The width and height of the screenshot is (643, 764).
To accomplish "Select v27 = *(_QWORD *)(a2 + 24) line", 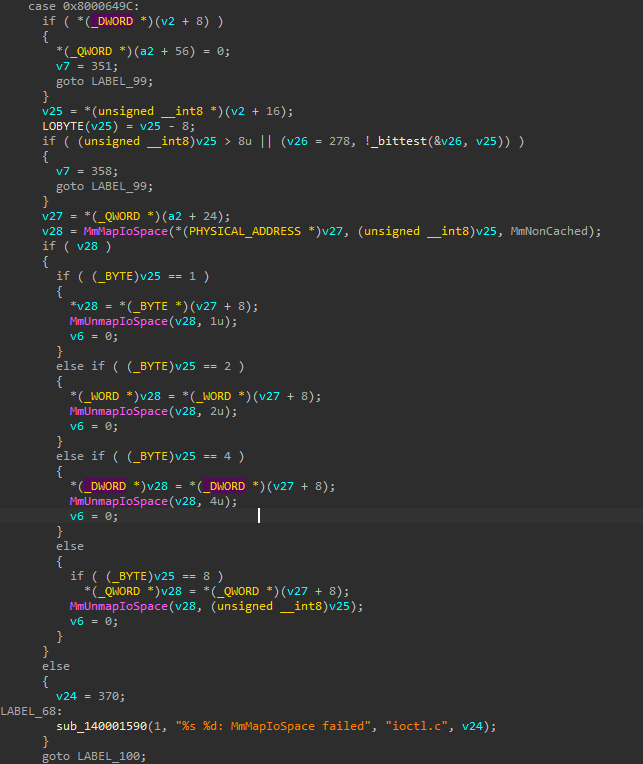I will [136, 216].
